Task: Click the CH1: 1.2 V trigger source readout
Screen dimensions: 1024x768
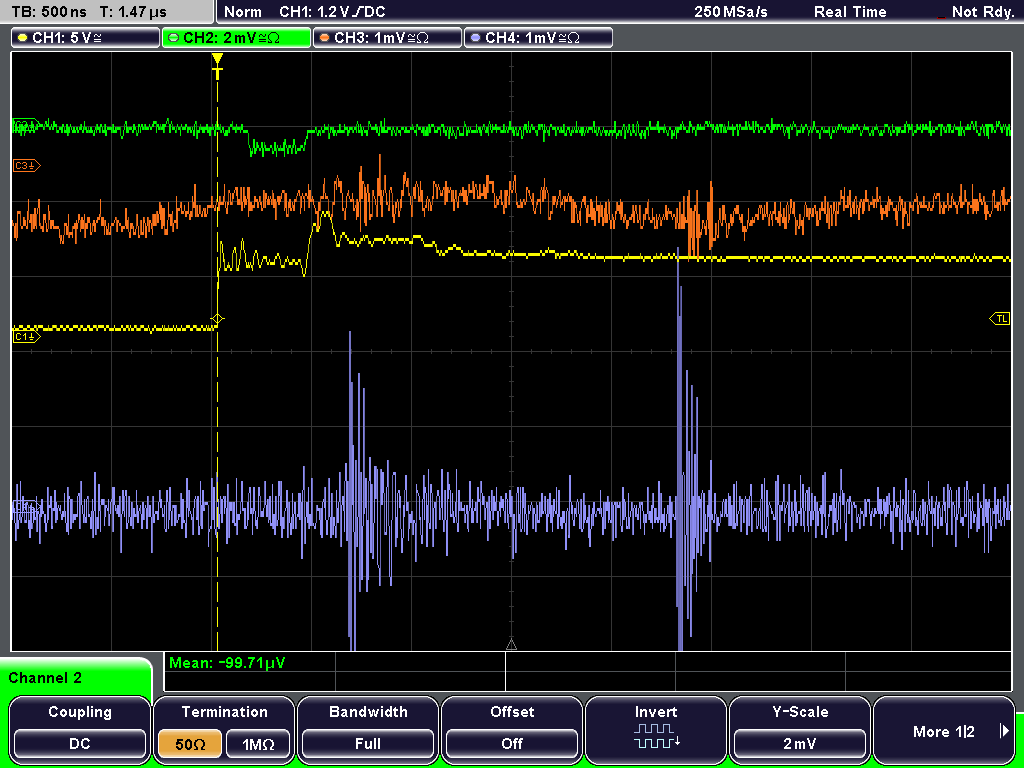Action: pyautogui.click(x=332, y=12)
